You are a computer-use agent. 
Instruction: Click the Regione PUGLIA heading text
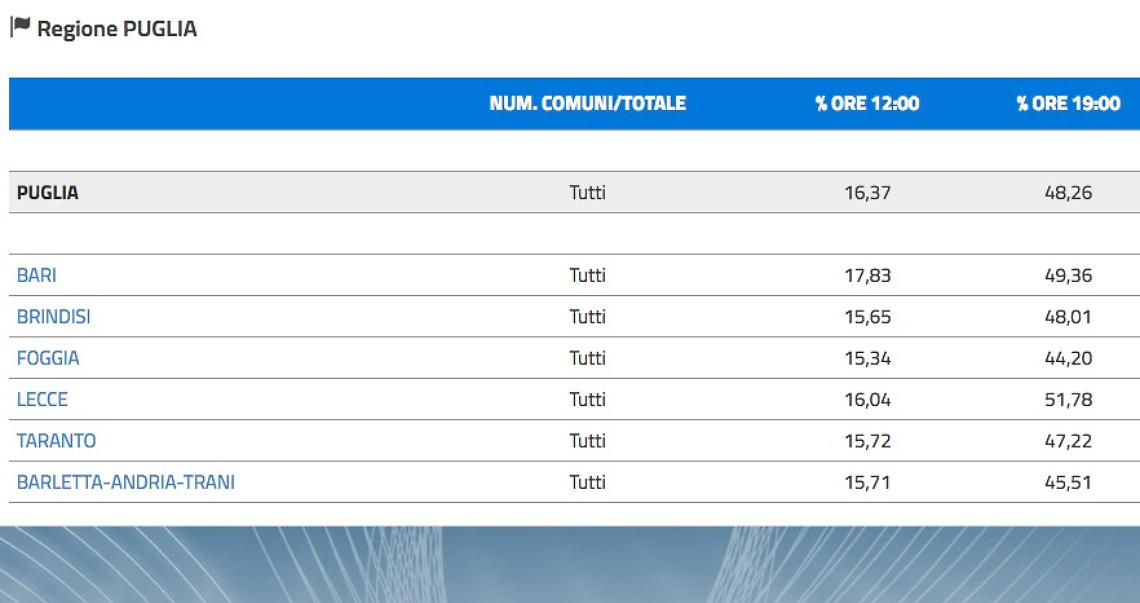(117, 28)
